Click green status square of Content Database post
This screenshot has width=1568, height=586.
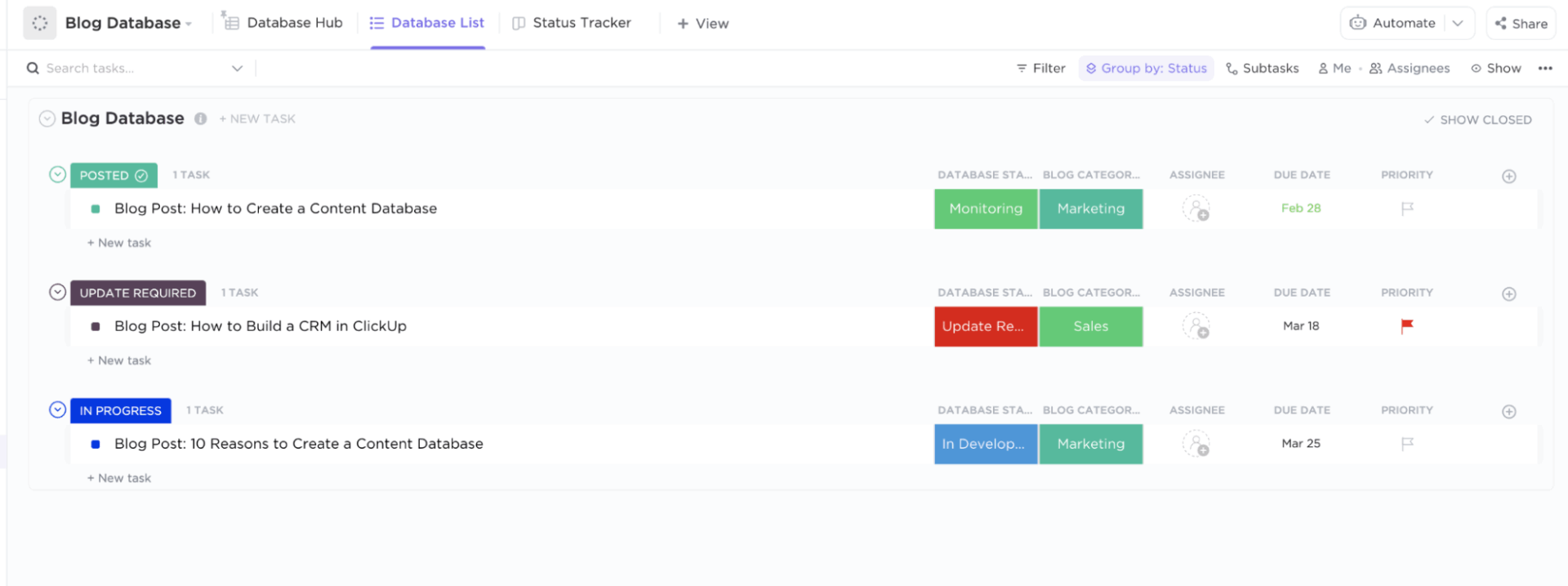[96, 209]
